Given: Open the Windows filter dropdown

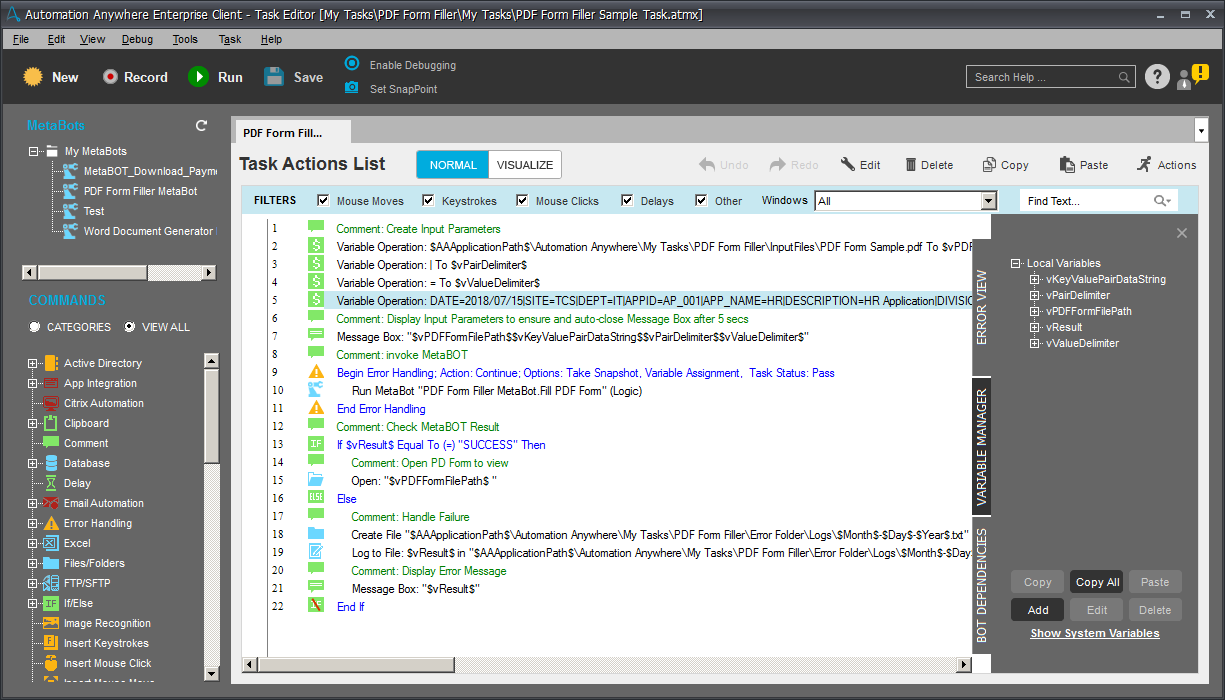Looking at the screenshot, I should click(988, 201).
